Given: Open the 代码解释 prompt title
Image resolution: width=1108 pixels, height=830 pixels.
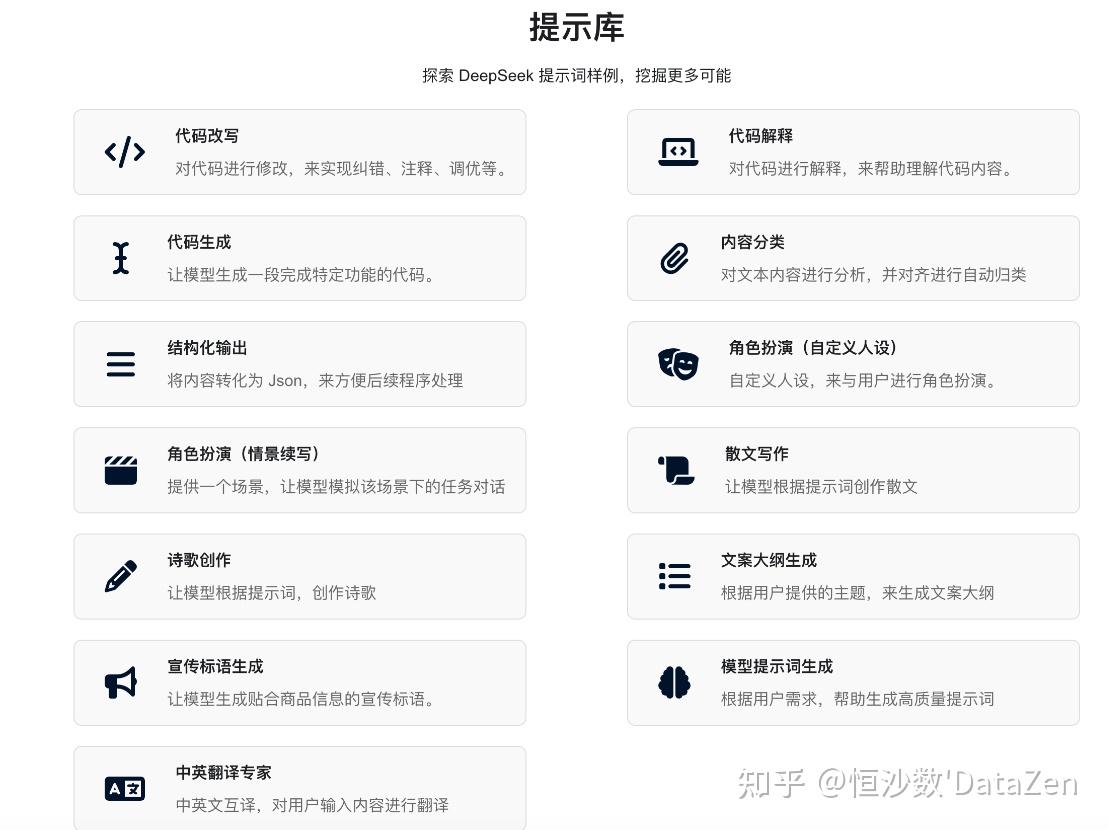Looking at the screenshot, I should point(760,136).
